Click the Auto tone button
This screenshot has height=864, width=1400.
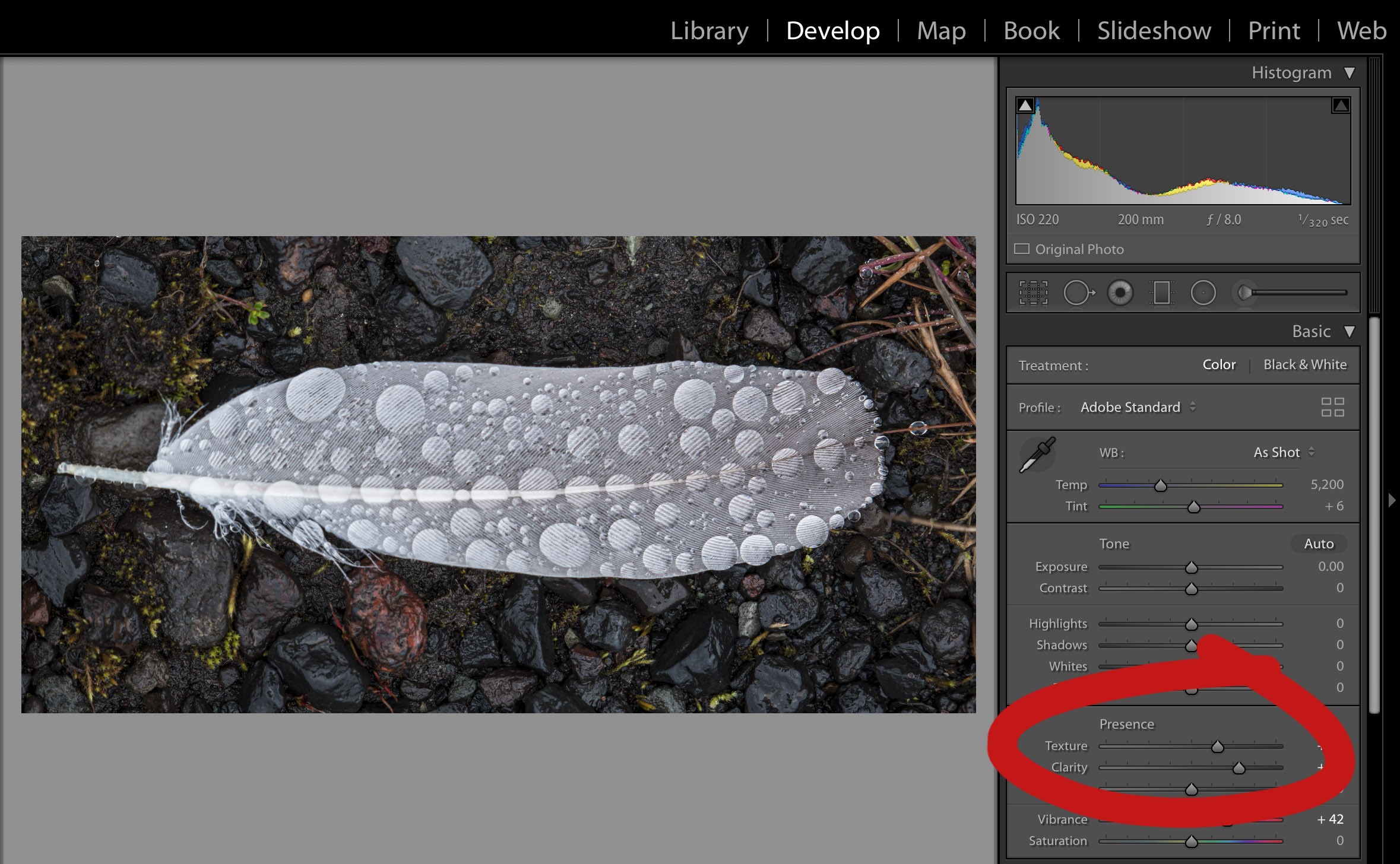click(x=1318, y=544)
